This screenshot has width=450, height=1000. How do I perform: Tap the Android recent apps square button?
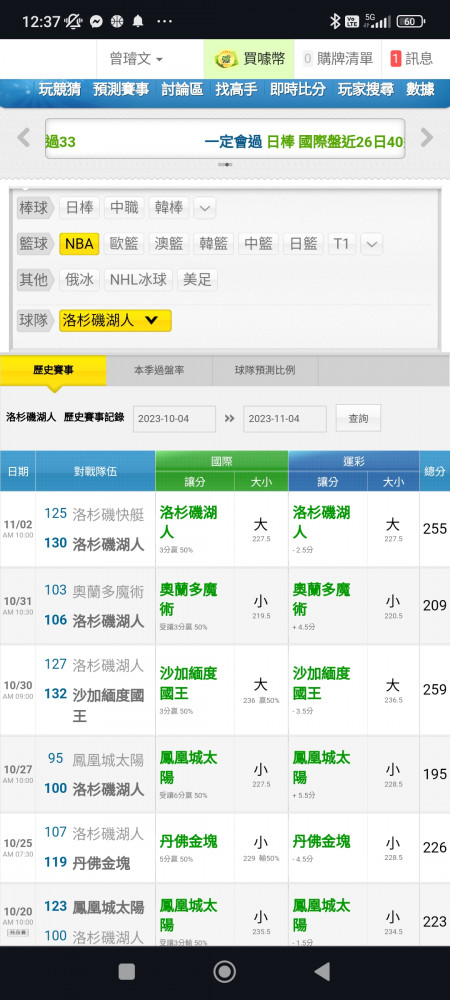[127, 971]
